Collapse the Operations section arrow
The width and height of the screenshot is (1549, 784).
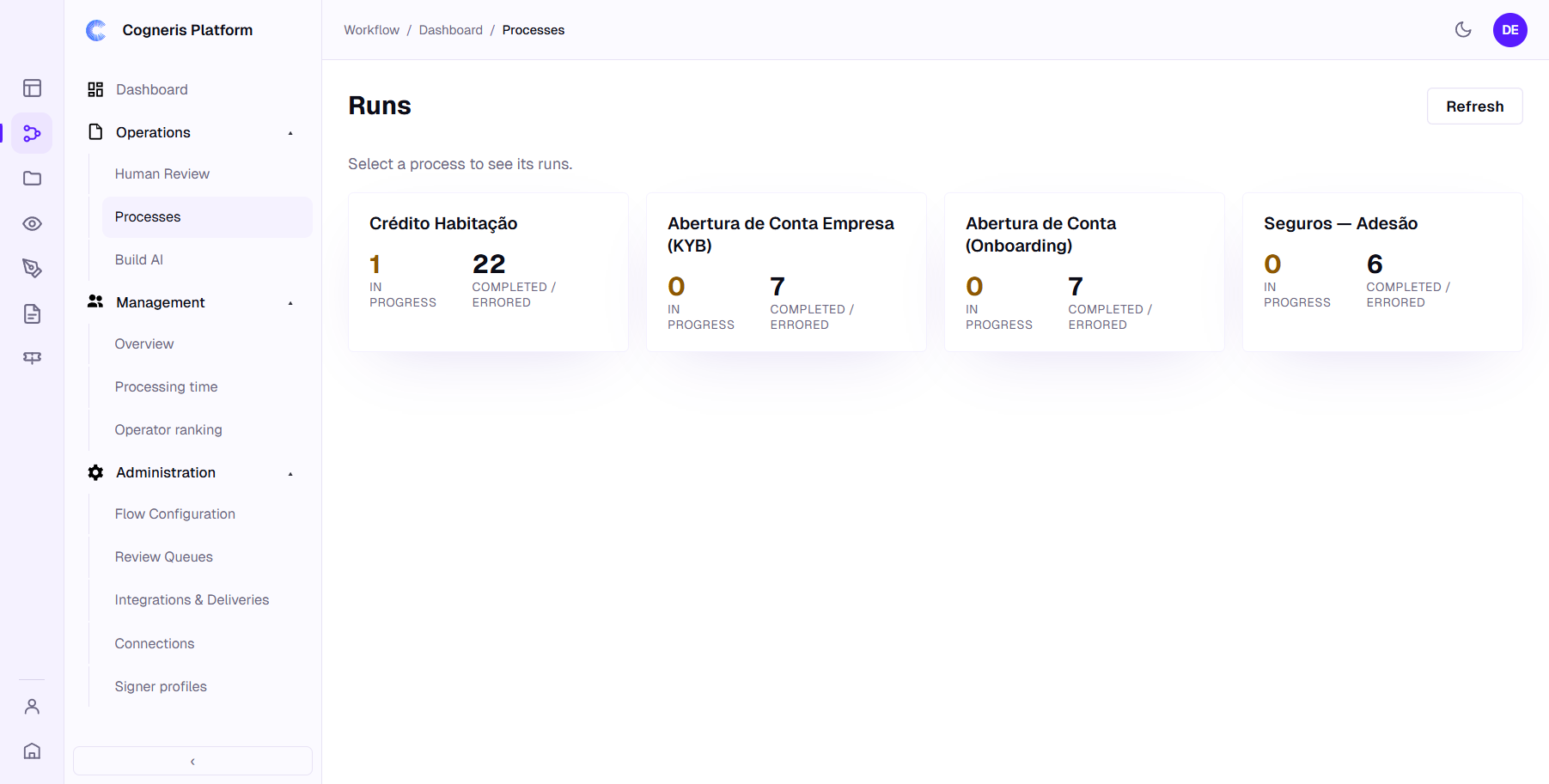(290, 133)
